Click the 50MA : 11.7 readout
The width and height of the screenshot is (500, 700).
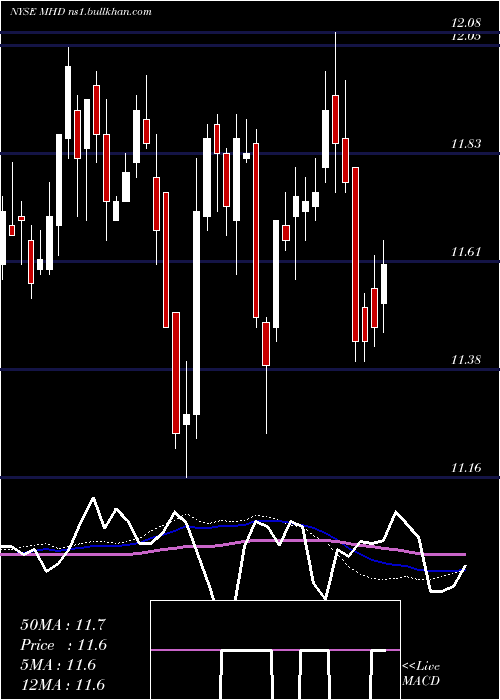click(x=63, y=625)
